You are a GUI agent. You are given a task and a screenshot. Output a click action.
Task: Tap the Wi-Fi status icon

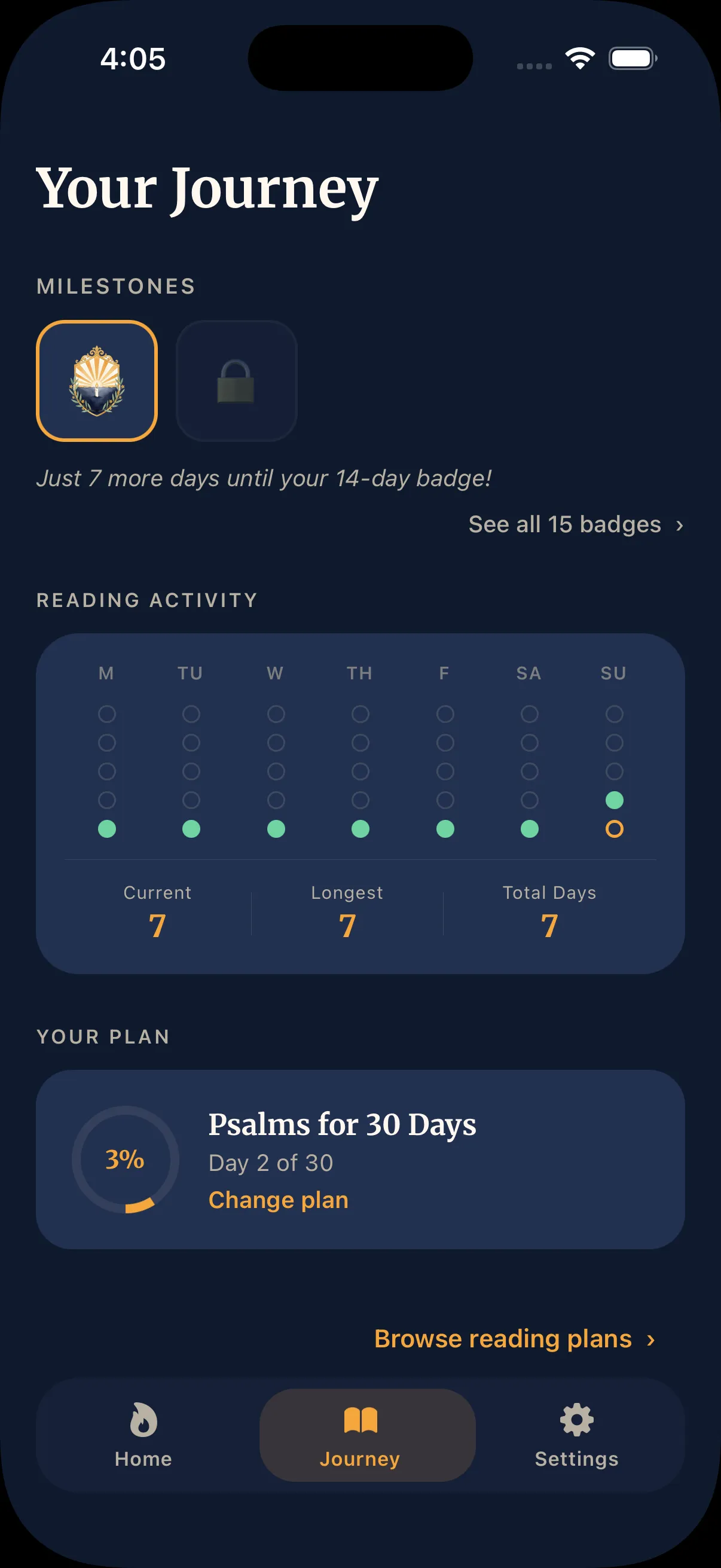pos(580,59)
